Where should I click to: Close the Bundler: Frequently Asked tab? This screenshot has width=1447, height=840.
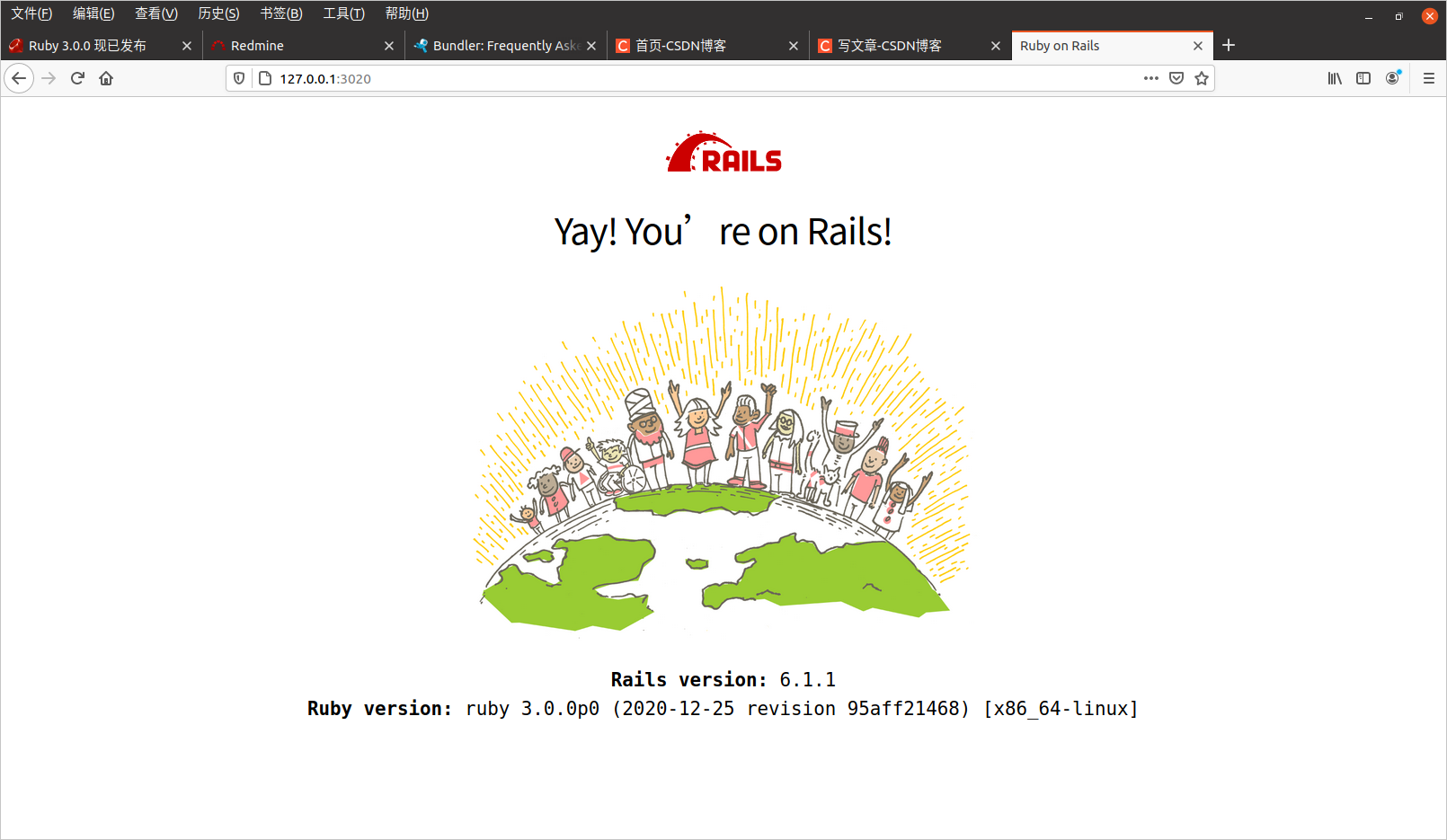click(591, 45)
